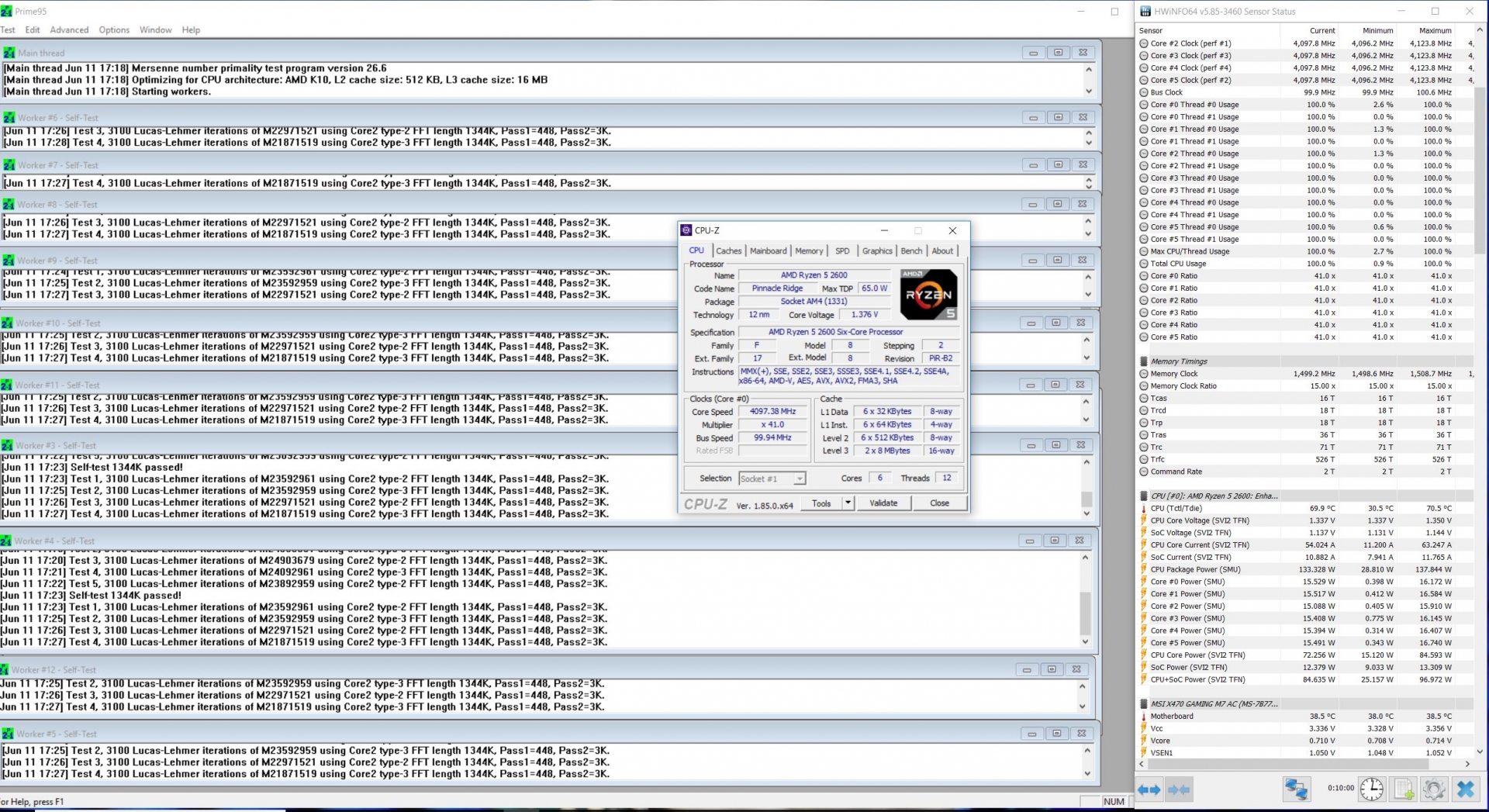Open Options menu in Prime95
Screen dimensions: 1489x812
point(114,29)
